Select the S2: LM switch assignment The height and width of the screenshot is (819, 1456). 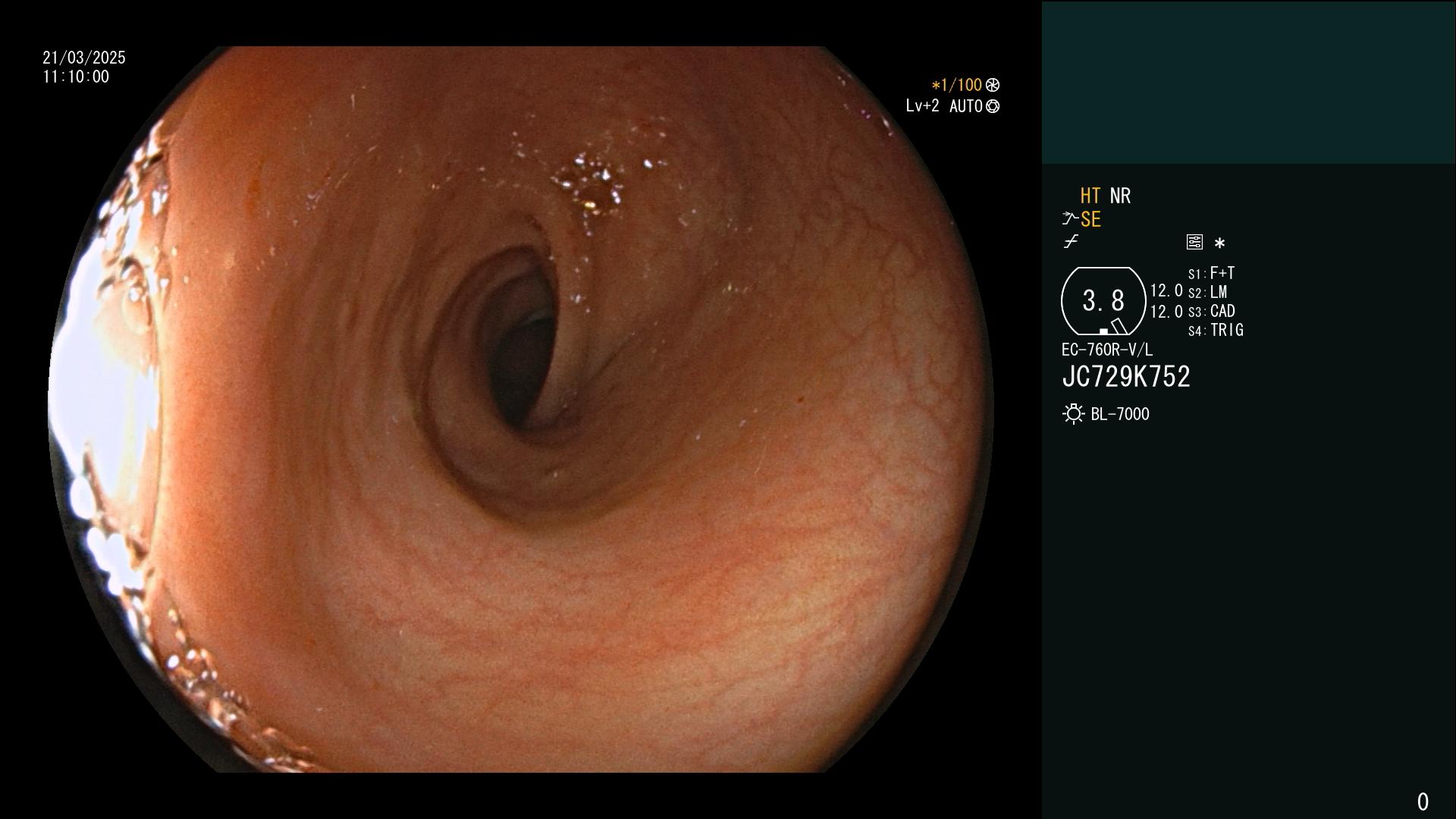click(1207, 292)
